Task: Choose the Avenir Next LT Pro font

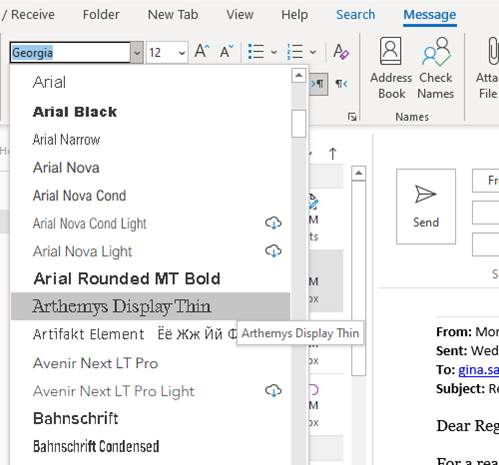Action: pos(150,363)
